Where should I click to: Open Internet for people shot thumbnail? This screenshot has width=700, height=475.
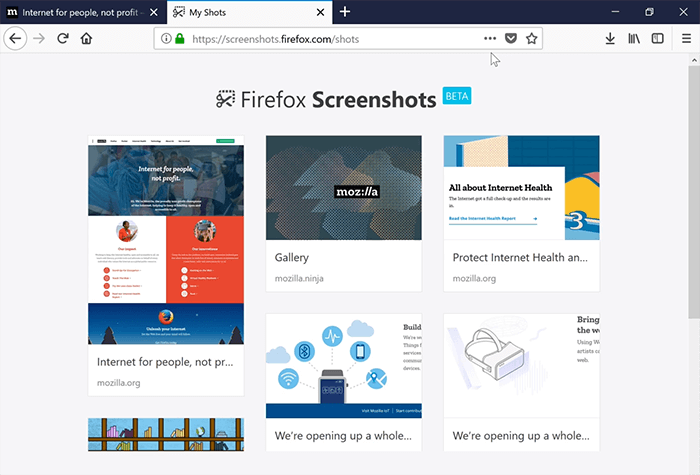(166, 240)
